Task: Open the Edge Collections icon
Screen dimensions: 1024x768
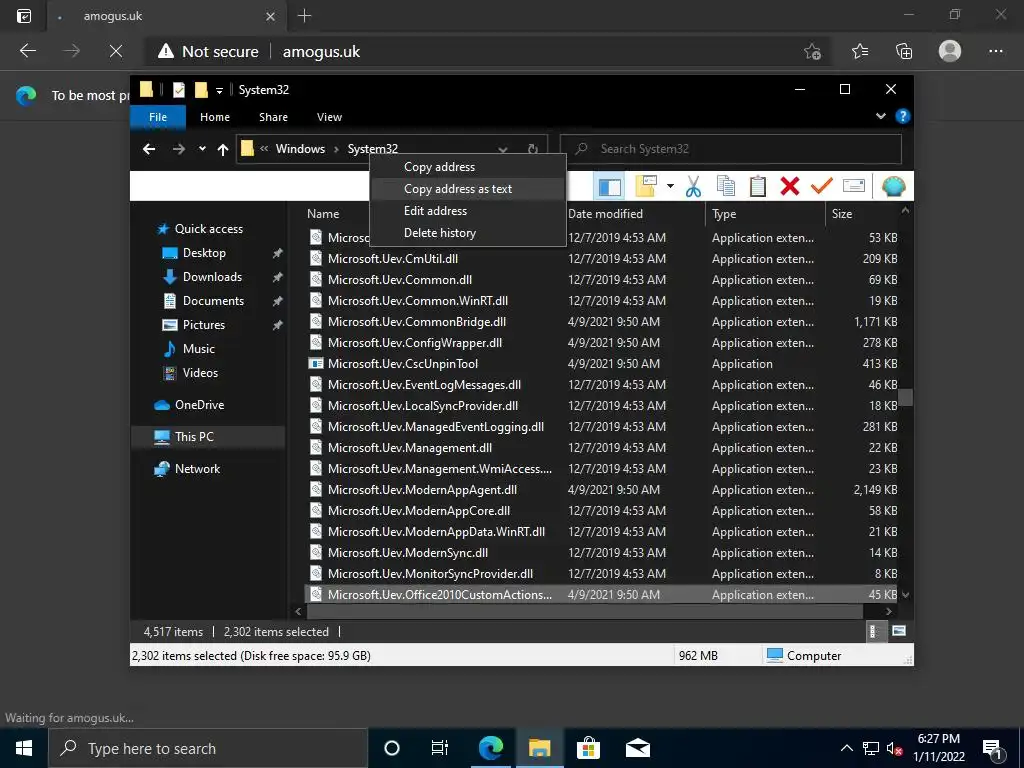Action: tap(904, 51)
